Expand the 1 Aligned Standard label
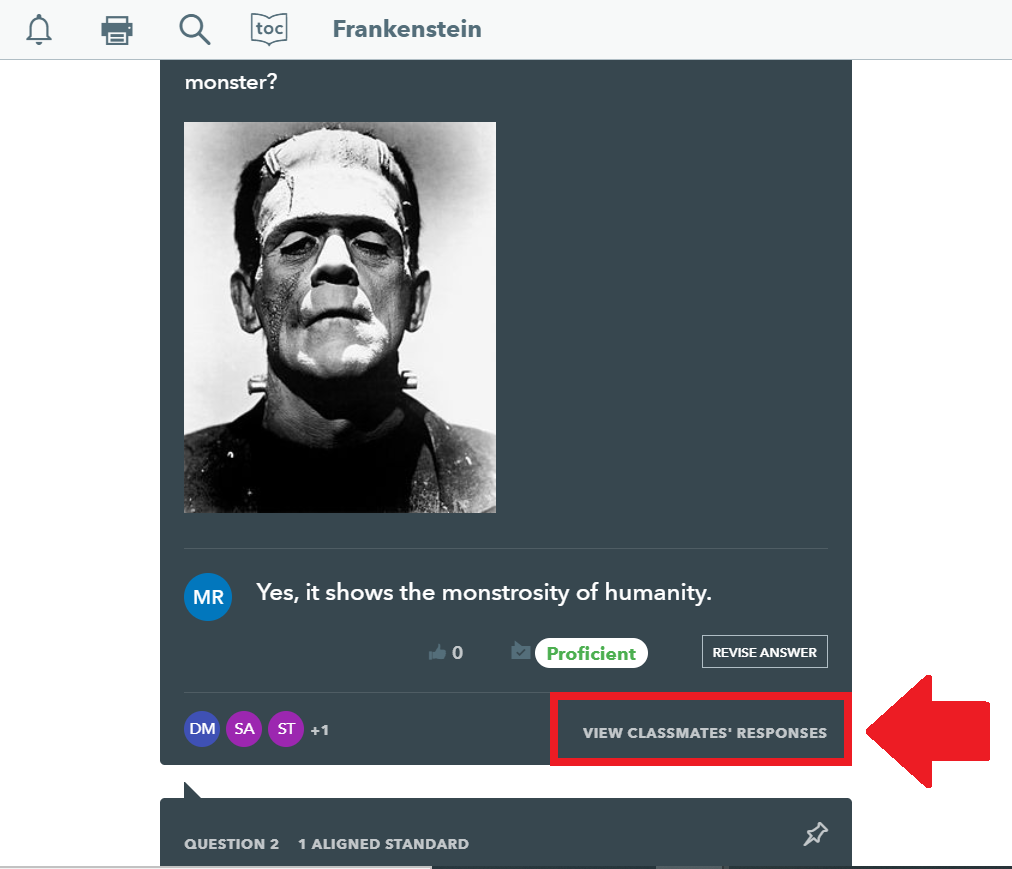1012x869 pixels. tap(383, 844)
